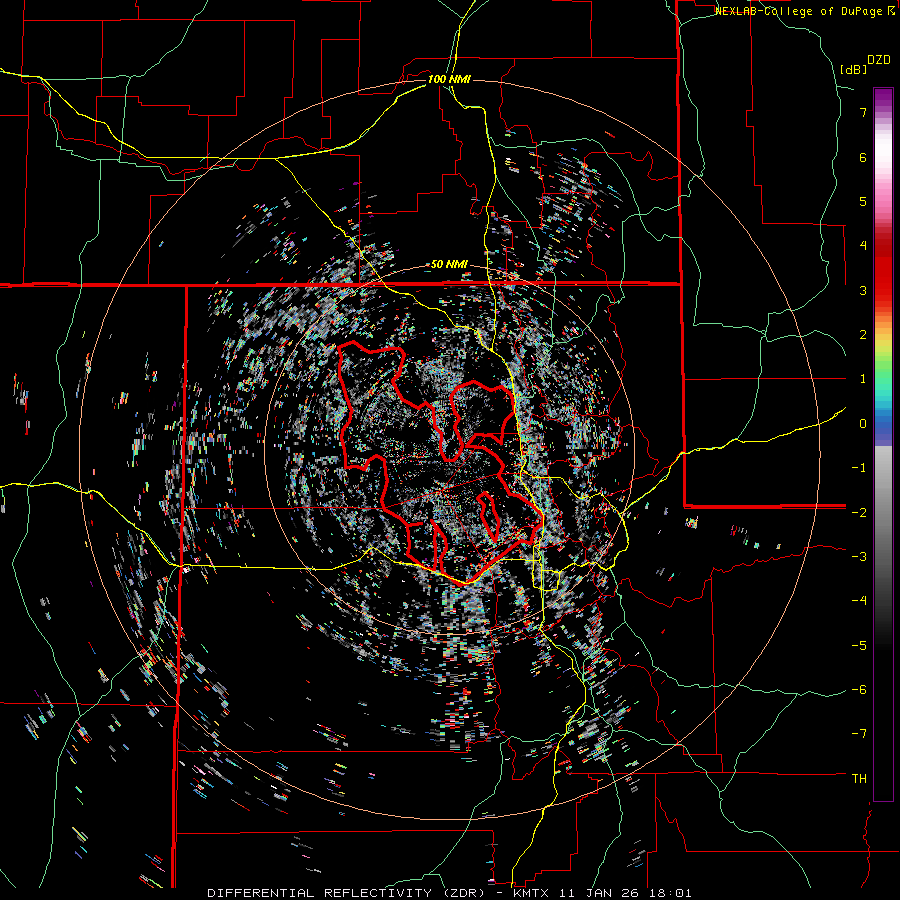Click the -1 value on the scale
Screen dimensions: 900x900
(859, 468)
